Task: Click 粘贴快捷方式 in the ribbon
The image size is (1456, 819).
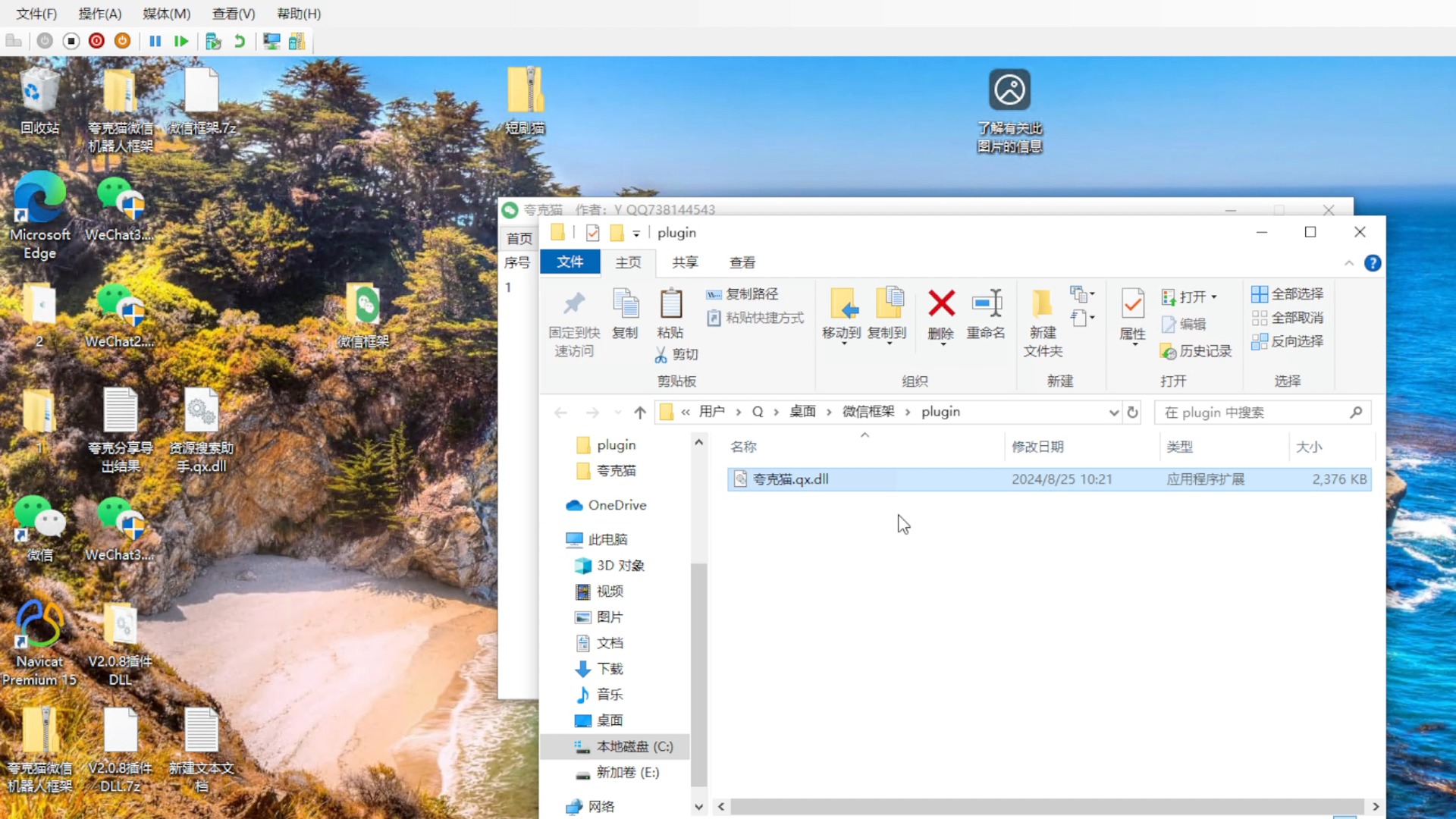Action: [755, 318]
